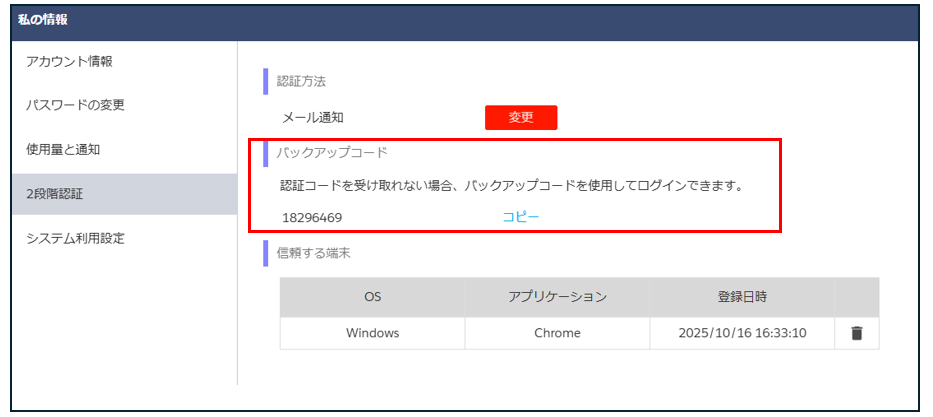Select the Chrome cell in the table
This screenshot has height=417, width=933.
click(557, 333)
